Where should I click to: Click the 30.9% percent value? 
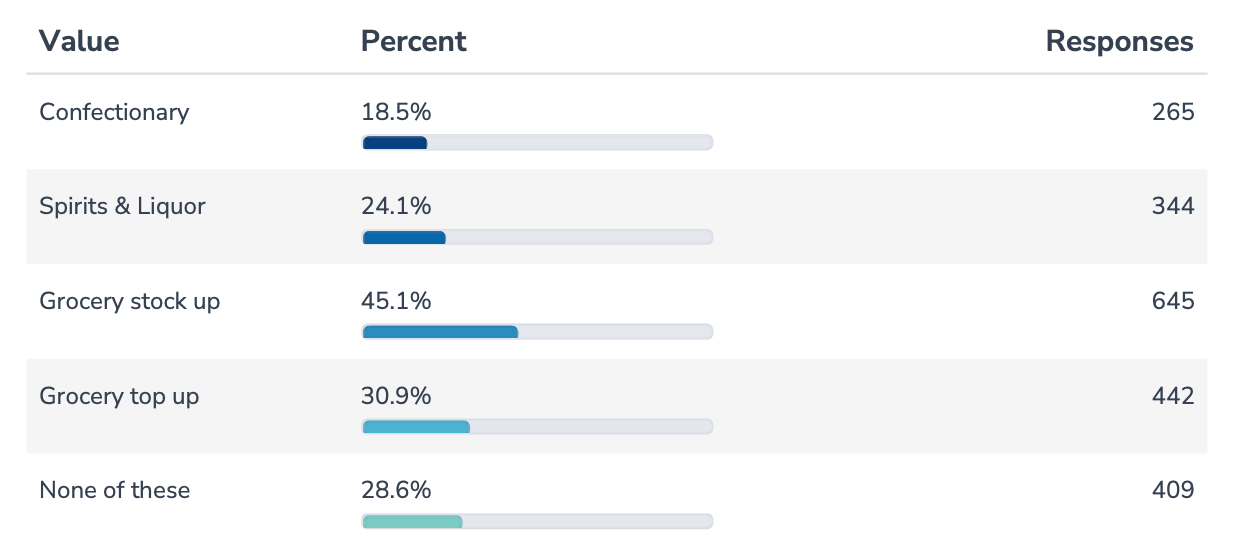tap(396, 396)
